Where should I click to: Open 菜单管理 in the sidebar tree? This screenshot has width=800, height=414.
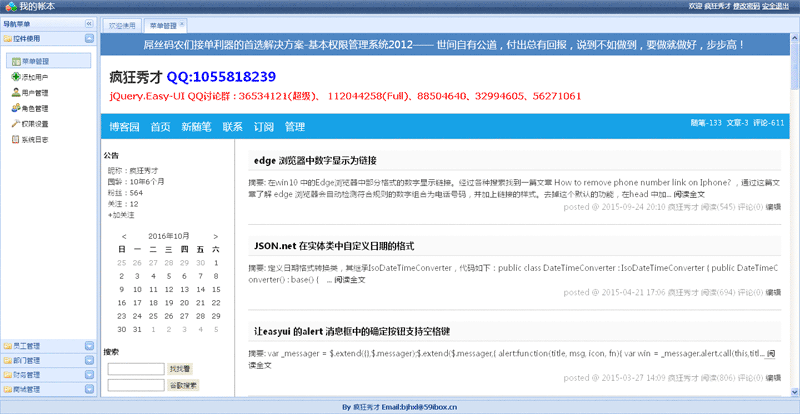coord(35,61)
